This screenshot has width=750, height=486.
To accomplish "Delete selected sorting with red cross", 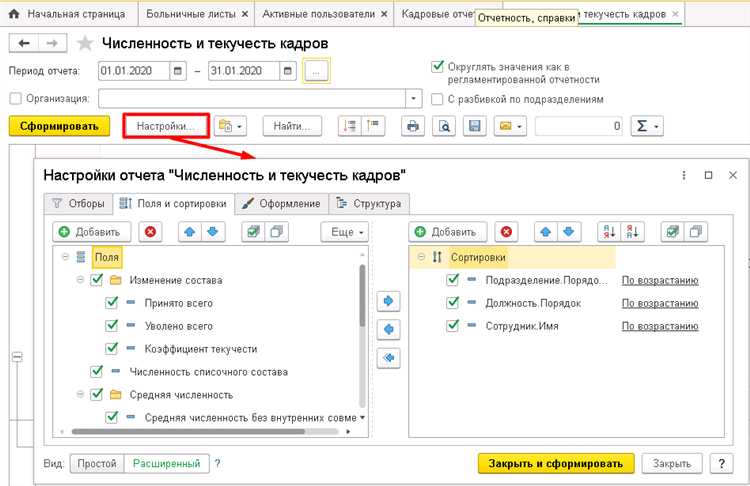I will pos(506,232).
